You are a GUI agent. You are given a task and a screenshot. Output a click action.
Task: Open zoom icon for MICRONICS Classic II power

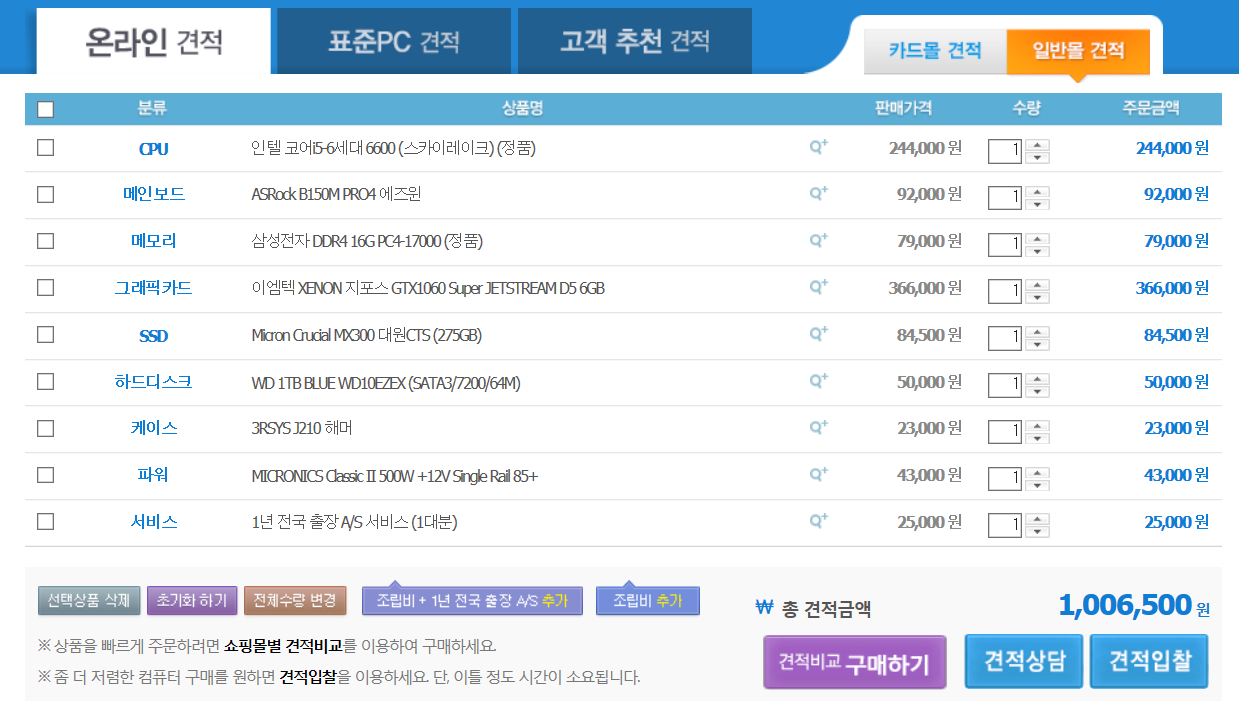tap(818, 474)
